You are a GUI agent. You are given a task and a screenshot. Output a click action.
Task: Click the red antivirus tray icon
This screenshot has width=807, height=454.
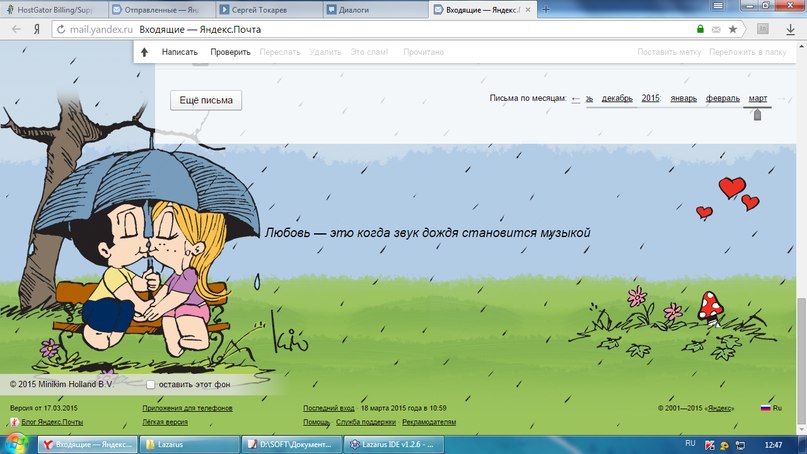tap(710, 445)
